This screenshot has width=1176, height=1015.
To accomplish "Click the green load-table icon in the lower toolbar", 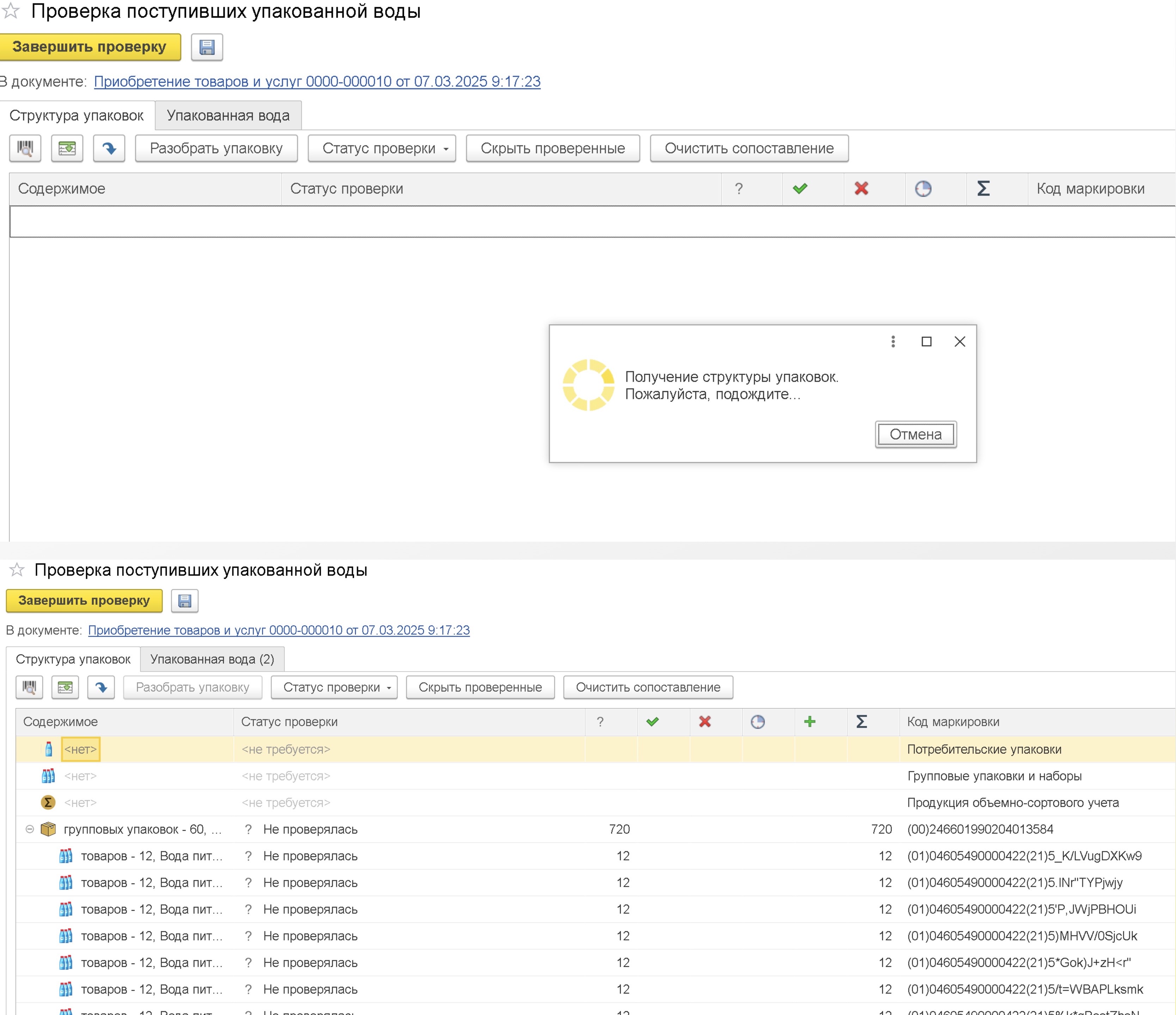I will [65, 688].
